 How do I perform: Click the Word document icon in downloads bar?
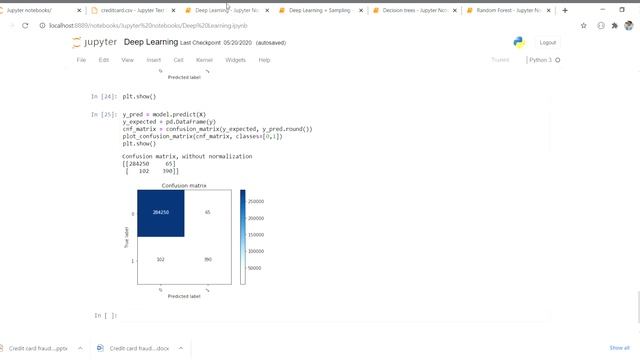[100, 348]
